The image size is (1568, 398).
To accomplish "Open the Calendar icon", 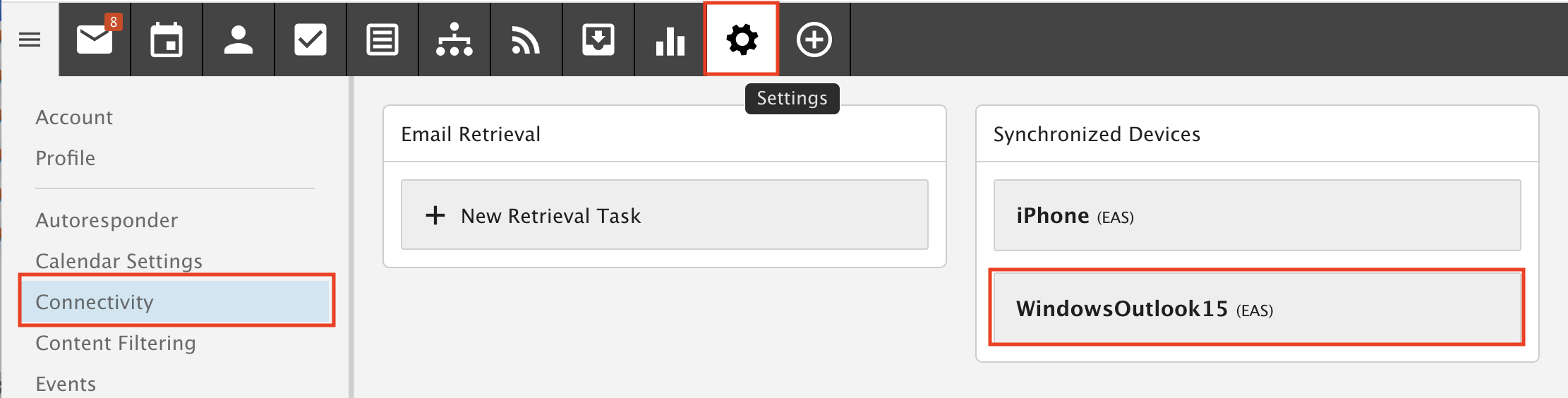I will coord(167,40).
